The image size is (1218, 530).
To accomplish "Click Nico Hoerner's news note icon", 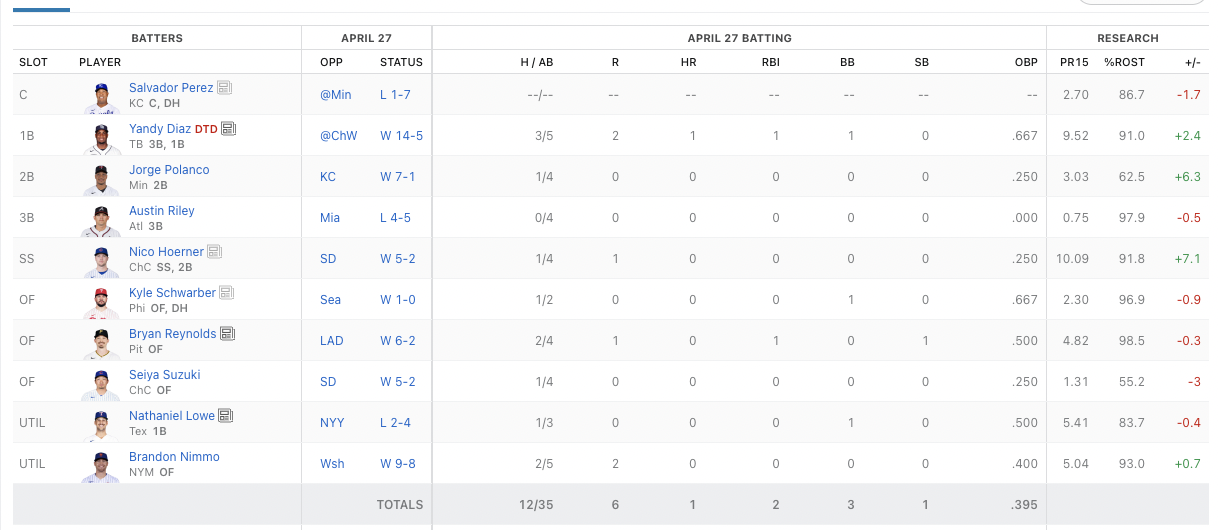I will (x=215, y=252).
